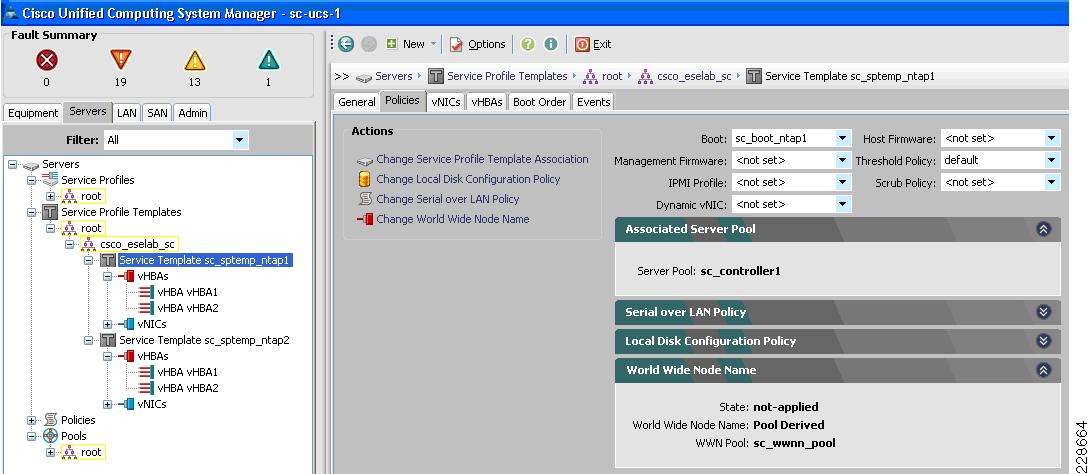Select vHBA vHBA1 under sc_sptemp_ntap1
This screenshot has height=474, width=1088.
coord(187,292)
